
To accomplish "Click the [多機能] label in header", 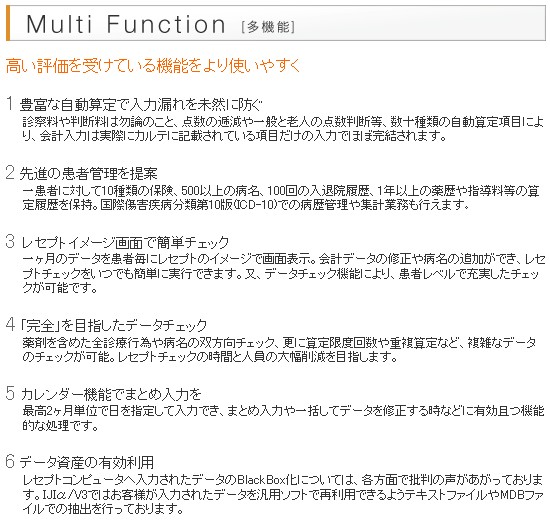I will tap(268, 27).
